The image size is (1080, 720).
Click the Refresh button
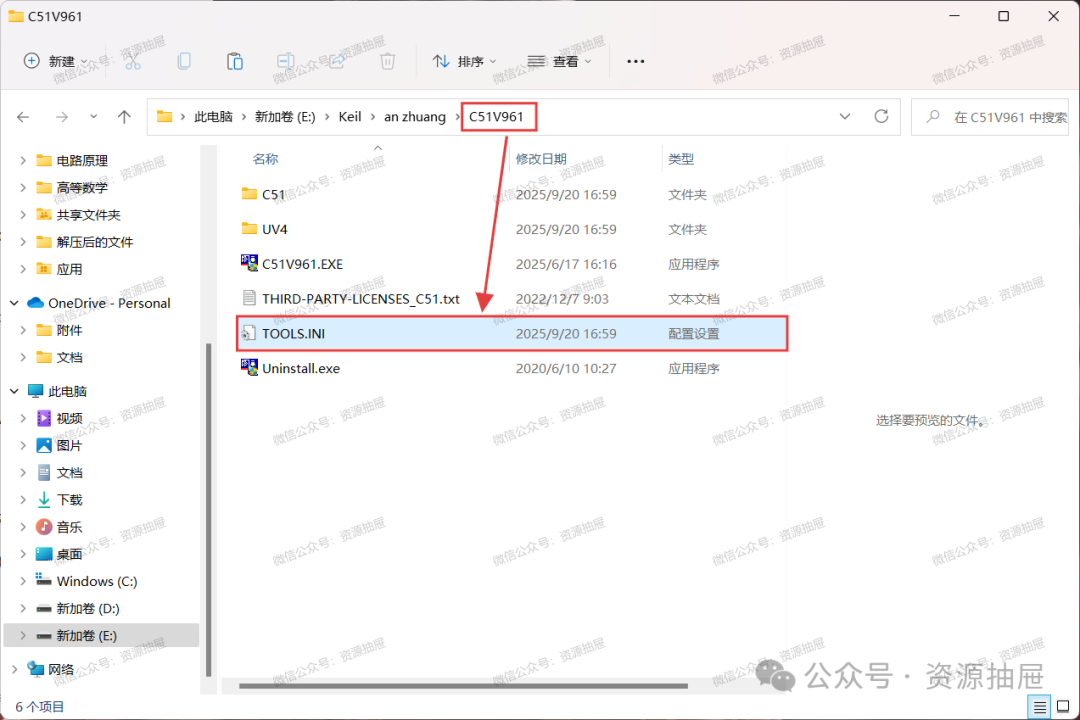coord(881,116)
